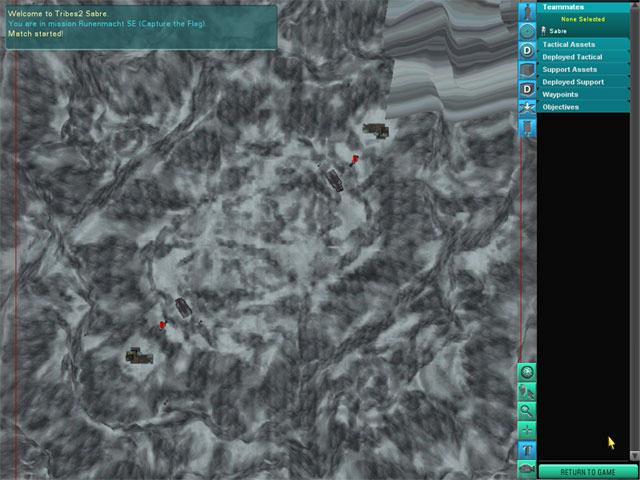Viewport: 640px width, 480px height.
Task: Click the 'Match started!' chat message
Action: coord(36,33)
